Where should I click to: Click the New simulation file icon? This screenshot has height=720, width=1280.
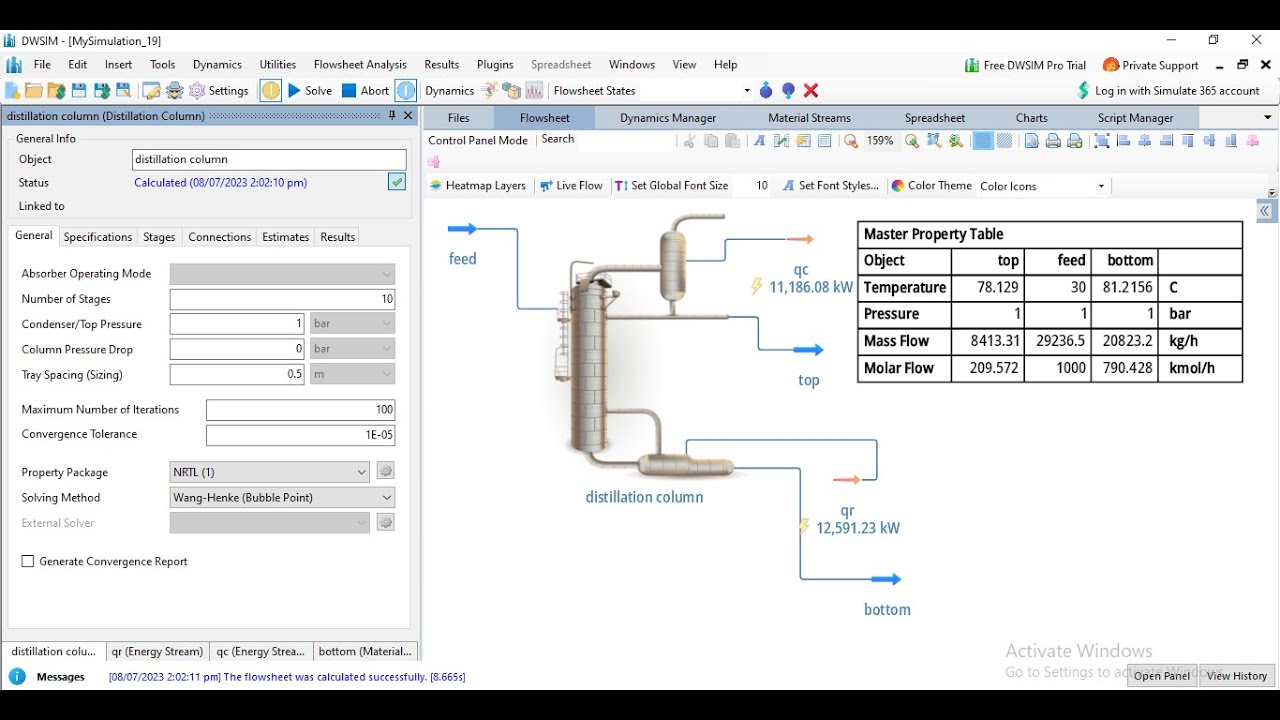13,91
